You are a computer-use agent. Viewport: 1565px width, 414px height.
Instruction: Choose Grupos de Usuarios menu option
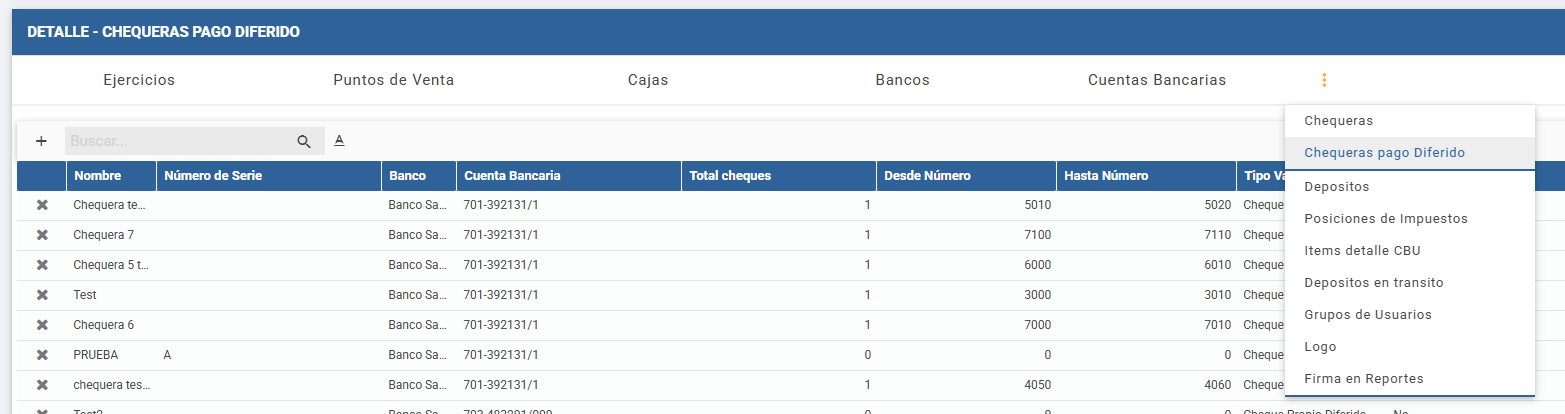1367,315
